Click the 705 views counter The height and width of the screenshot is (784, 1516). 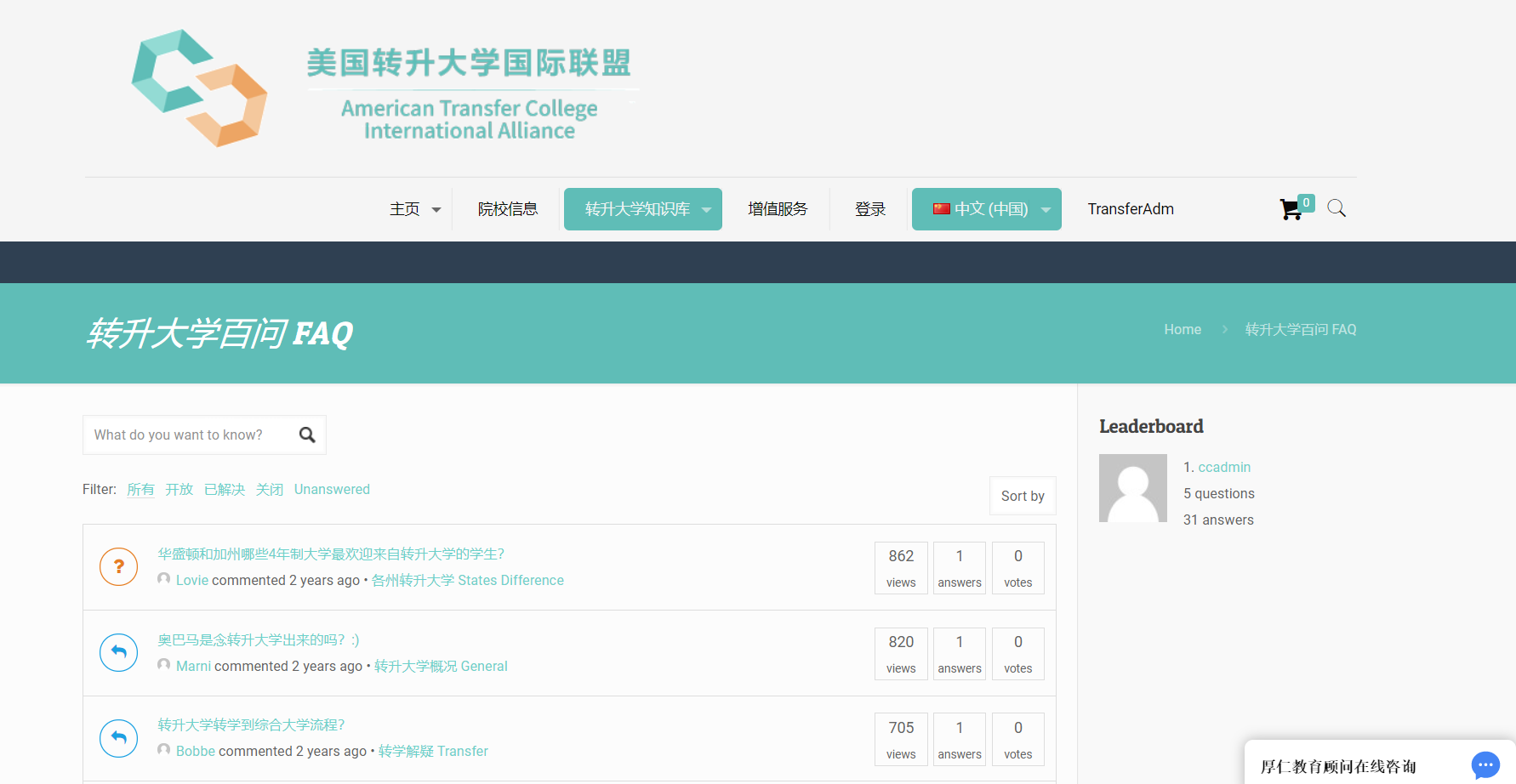pos(901,740)
